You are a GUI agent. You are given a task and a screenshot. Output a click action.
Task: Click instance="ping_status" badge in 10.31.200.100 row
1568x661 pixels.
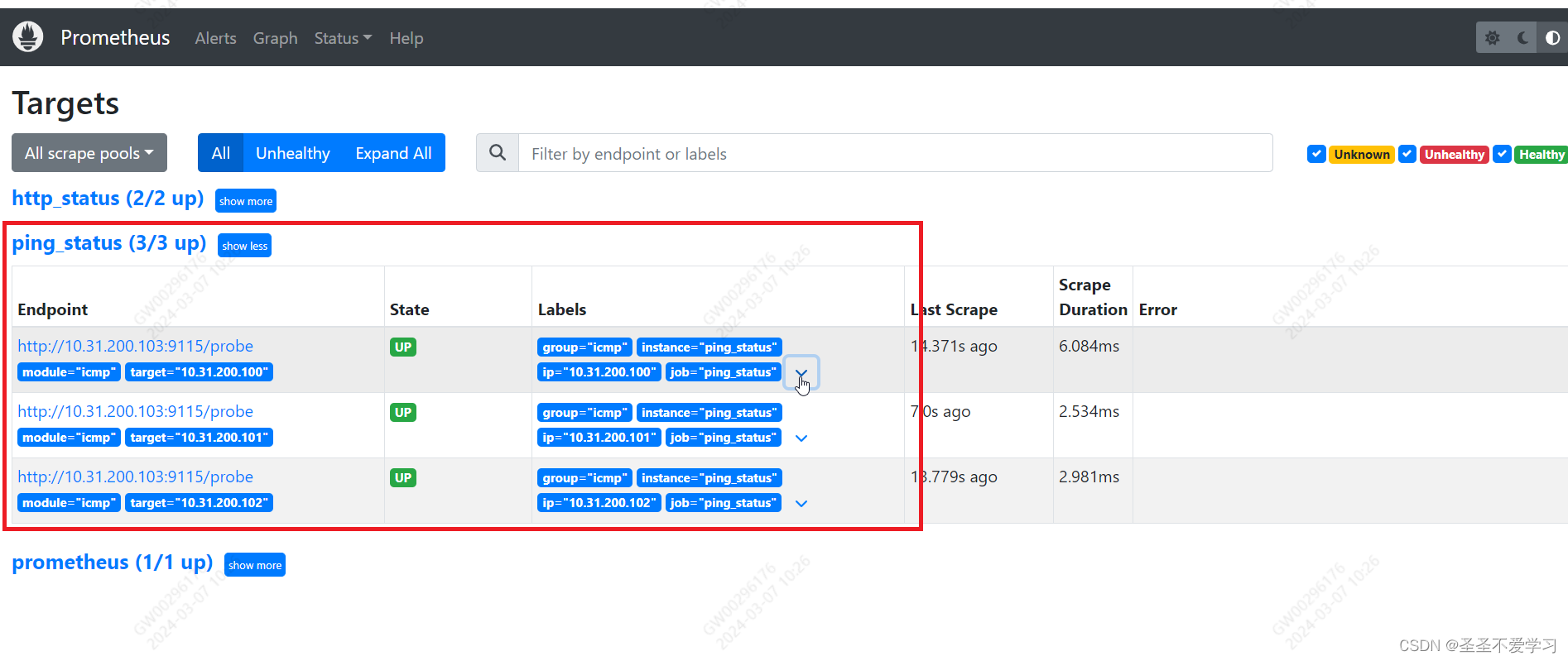(x=709, y=347)
